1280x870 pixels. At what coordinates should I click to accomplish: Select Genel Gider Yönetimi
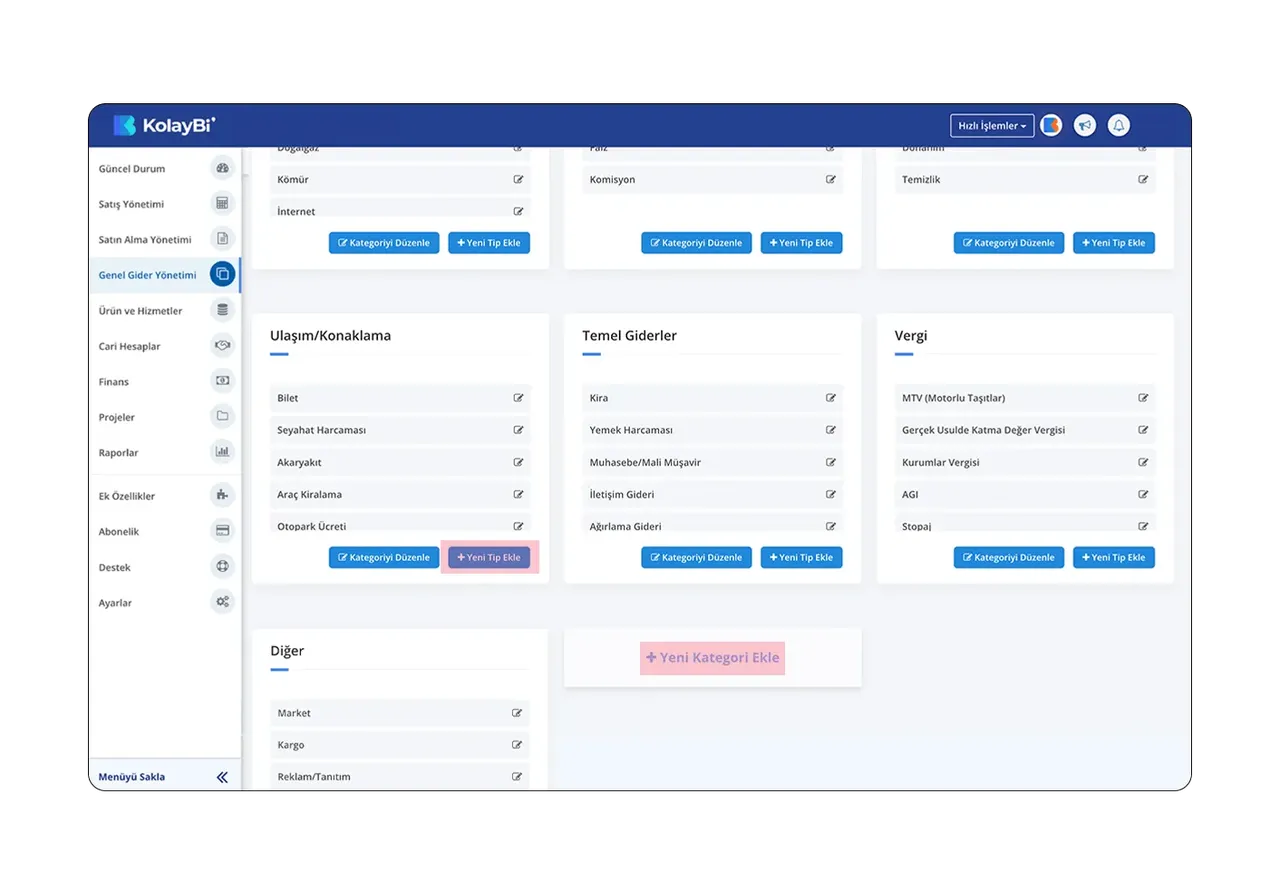pos(164,275)
